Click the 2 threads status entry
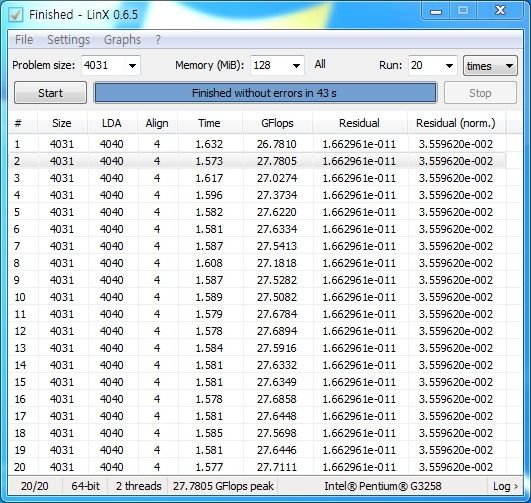The image size is (531, 503). click(x=139, y=486)
